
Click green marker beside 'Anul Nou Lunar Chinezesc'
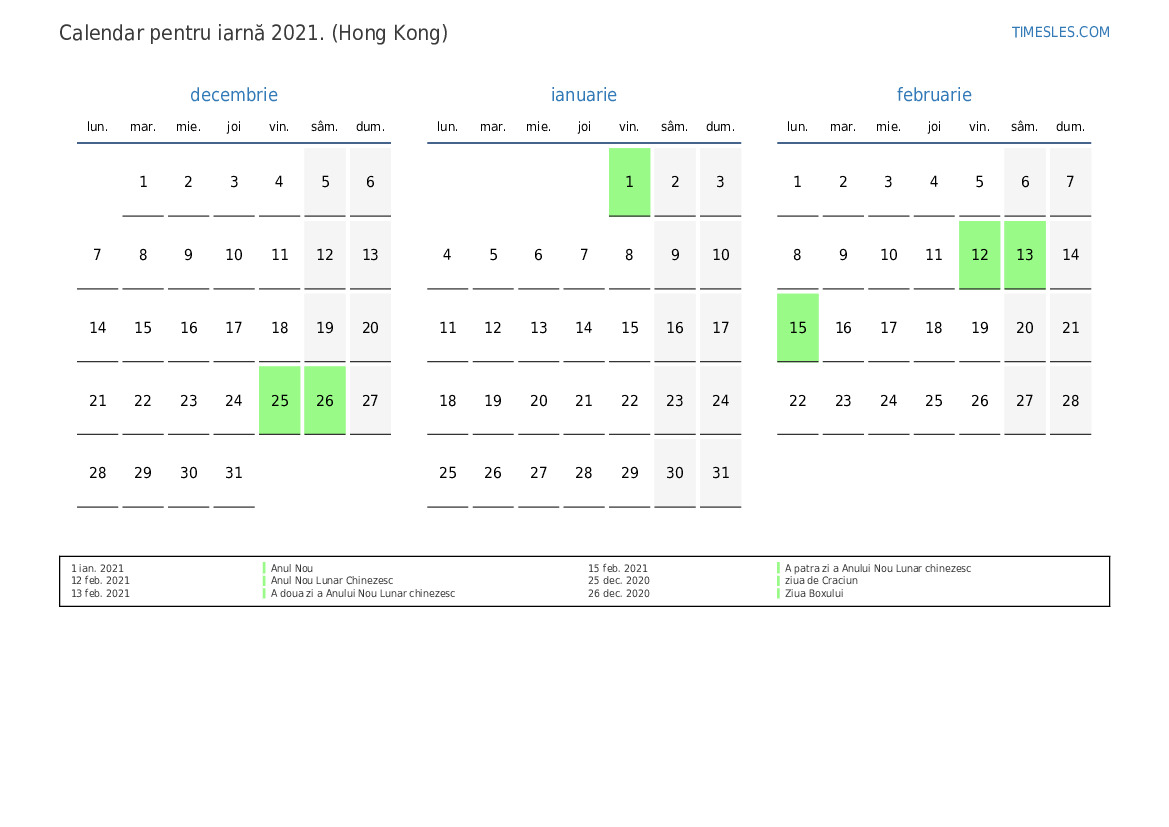264,580
